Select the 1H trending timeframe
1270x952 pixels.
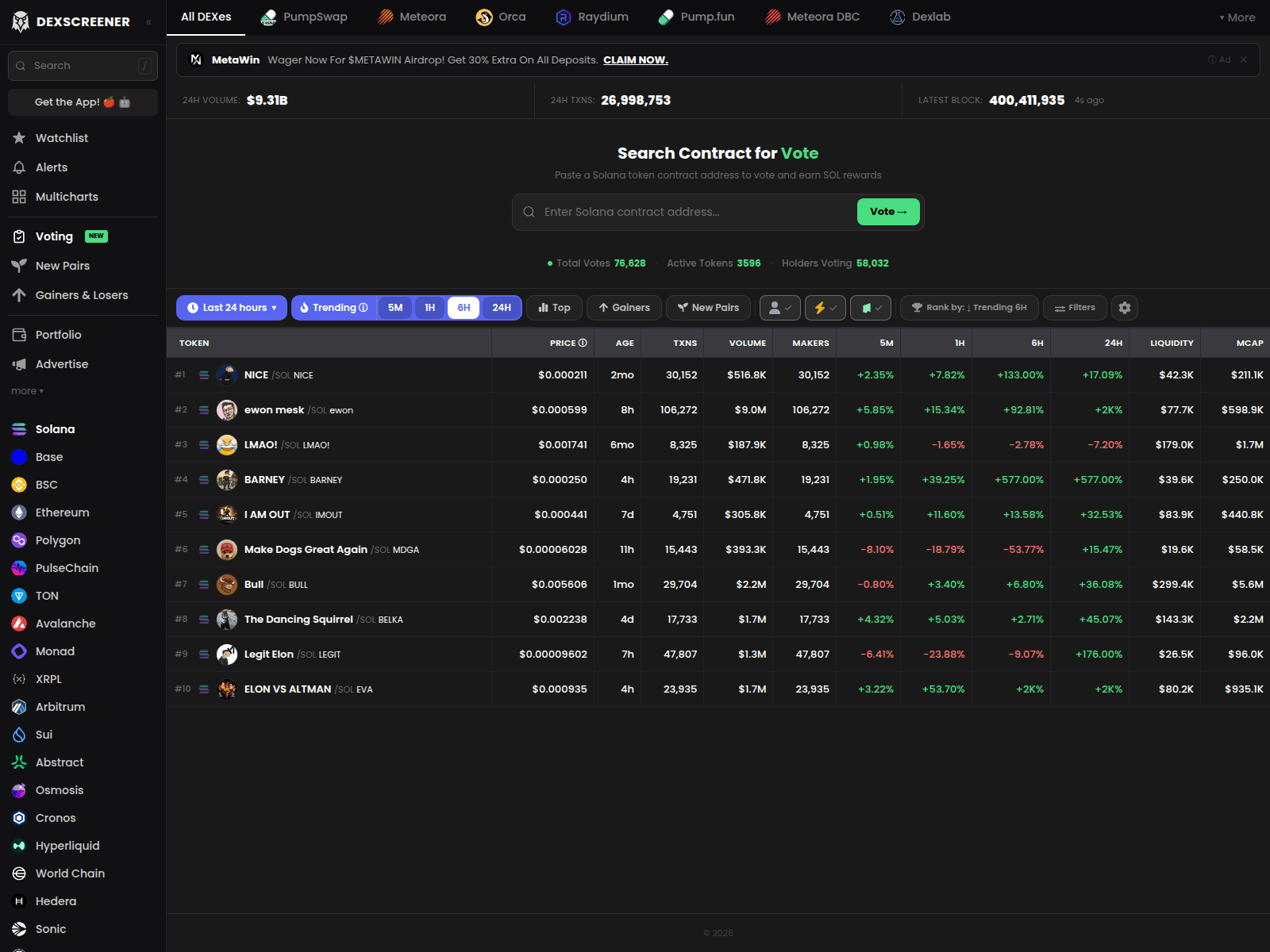coord(429,308)
